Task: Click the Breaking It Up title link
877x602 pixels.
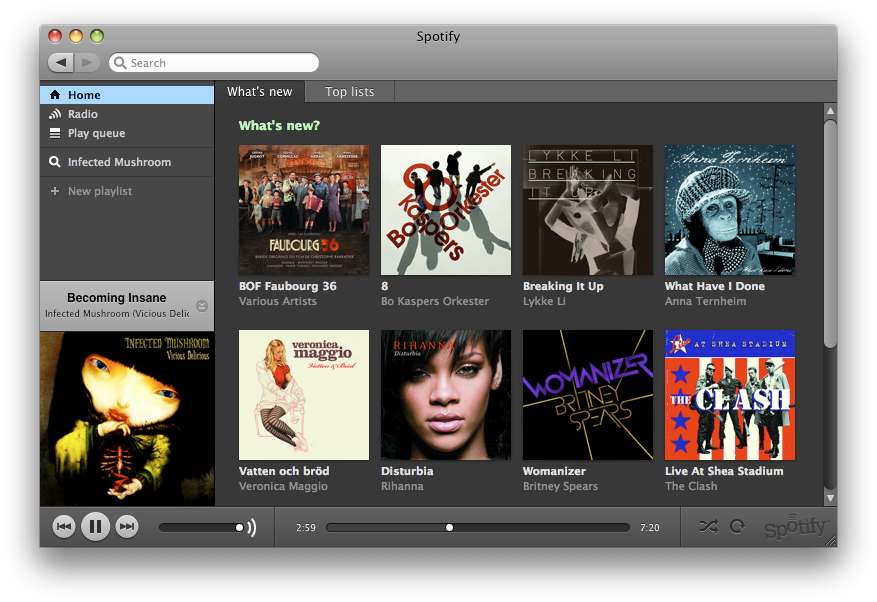Action: [x=563, y=286]
